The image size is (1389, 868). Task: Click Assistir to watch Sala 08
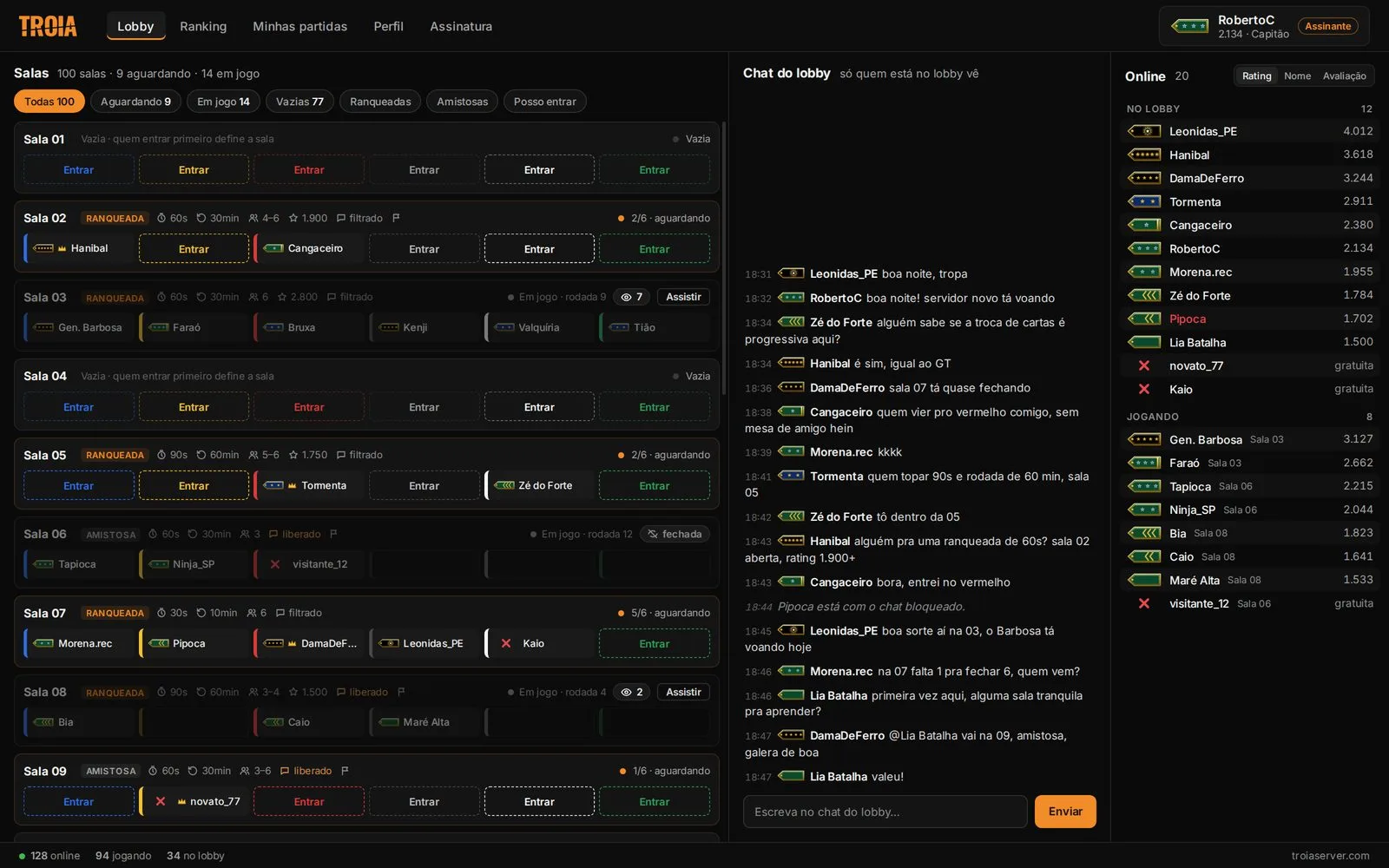pyautogui.click(x=683, y=692)
